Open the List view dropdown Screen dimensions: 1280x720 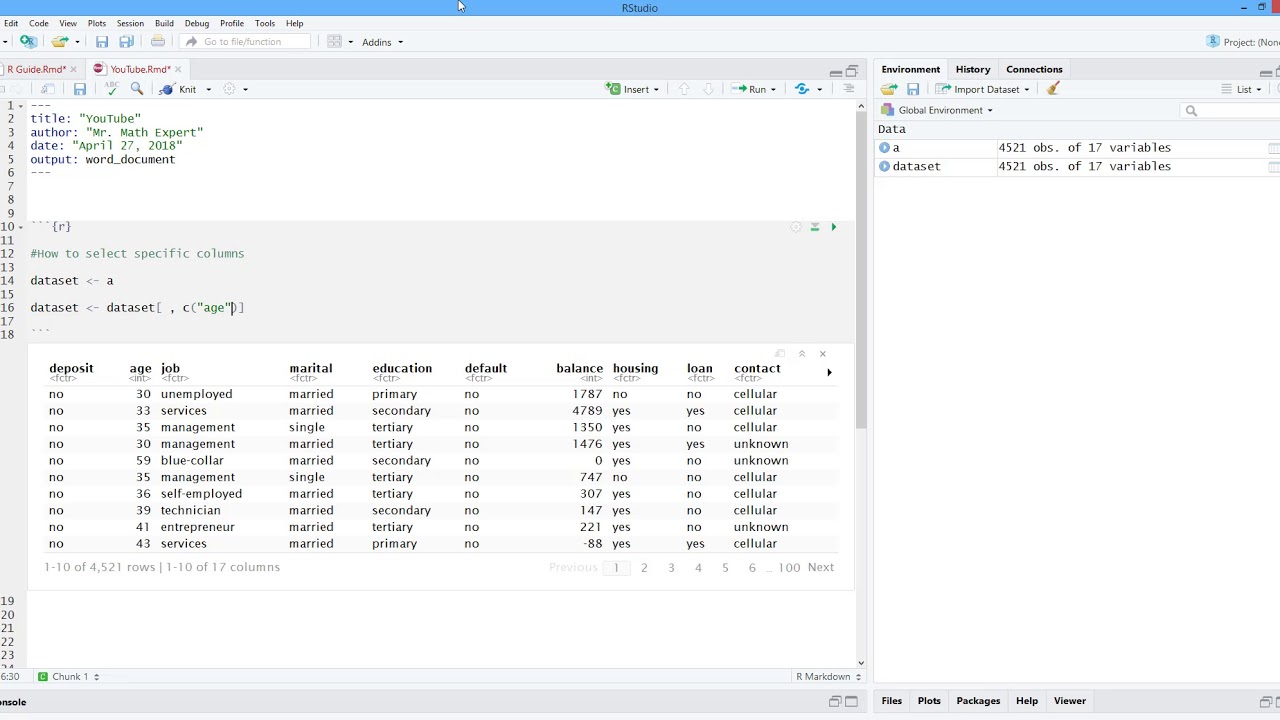[1242, 89]
